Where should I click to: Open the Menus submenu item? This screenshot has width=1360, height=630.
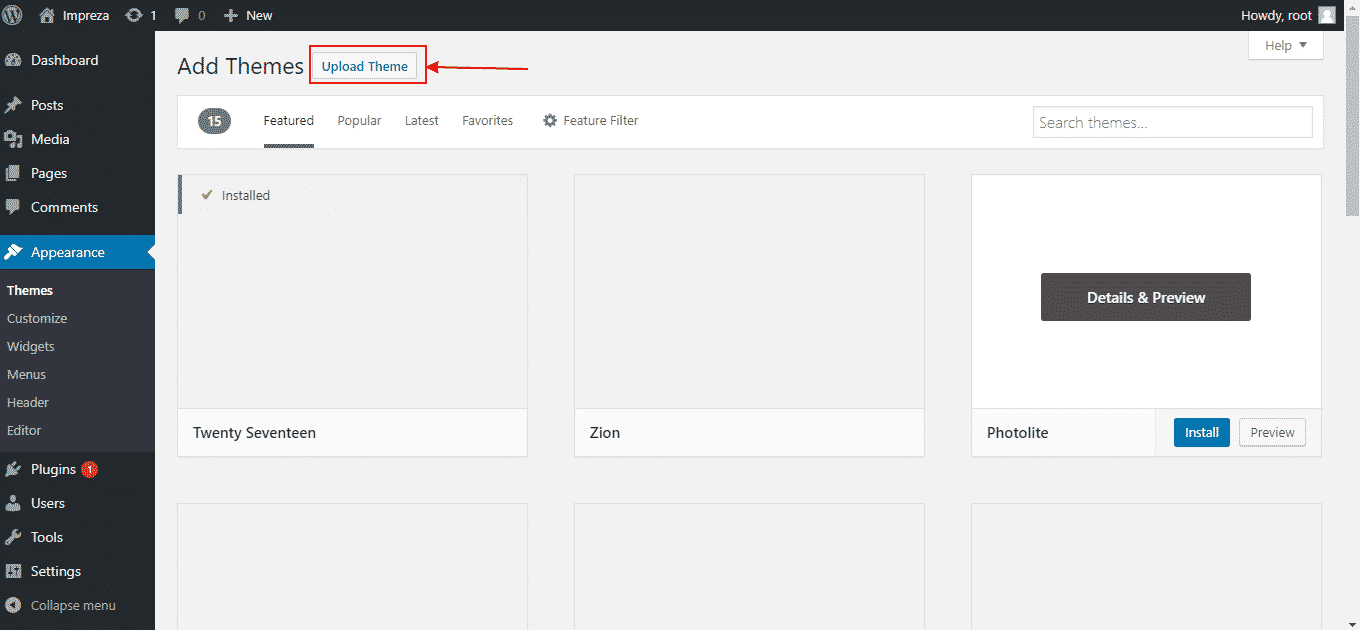[x=27, y=374]
